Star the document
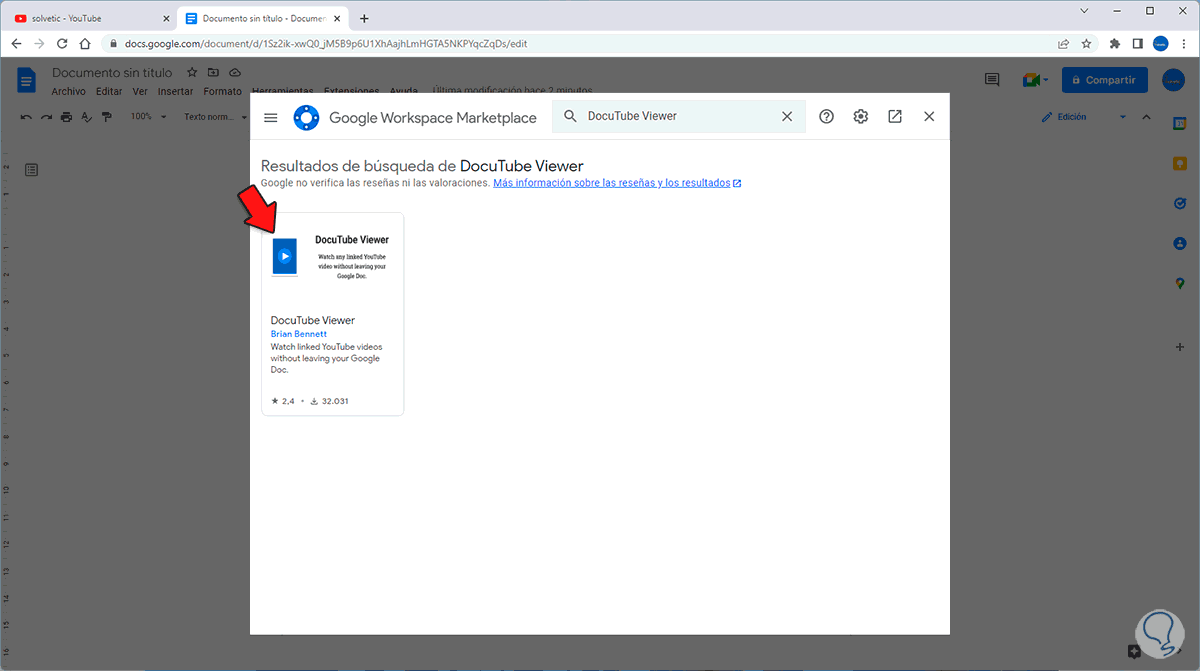The height and width of the screenshot is (671, 1200). pyautogui.click(x=191, y=73)
